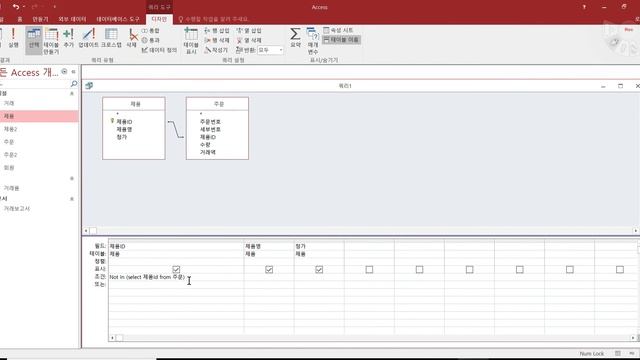Select 제품명 field in 제품 table box
Image resolution: width=640 pixels, height=360 pixels.
[x=124, y=129]
